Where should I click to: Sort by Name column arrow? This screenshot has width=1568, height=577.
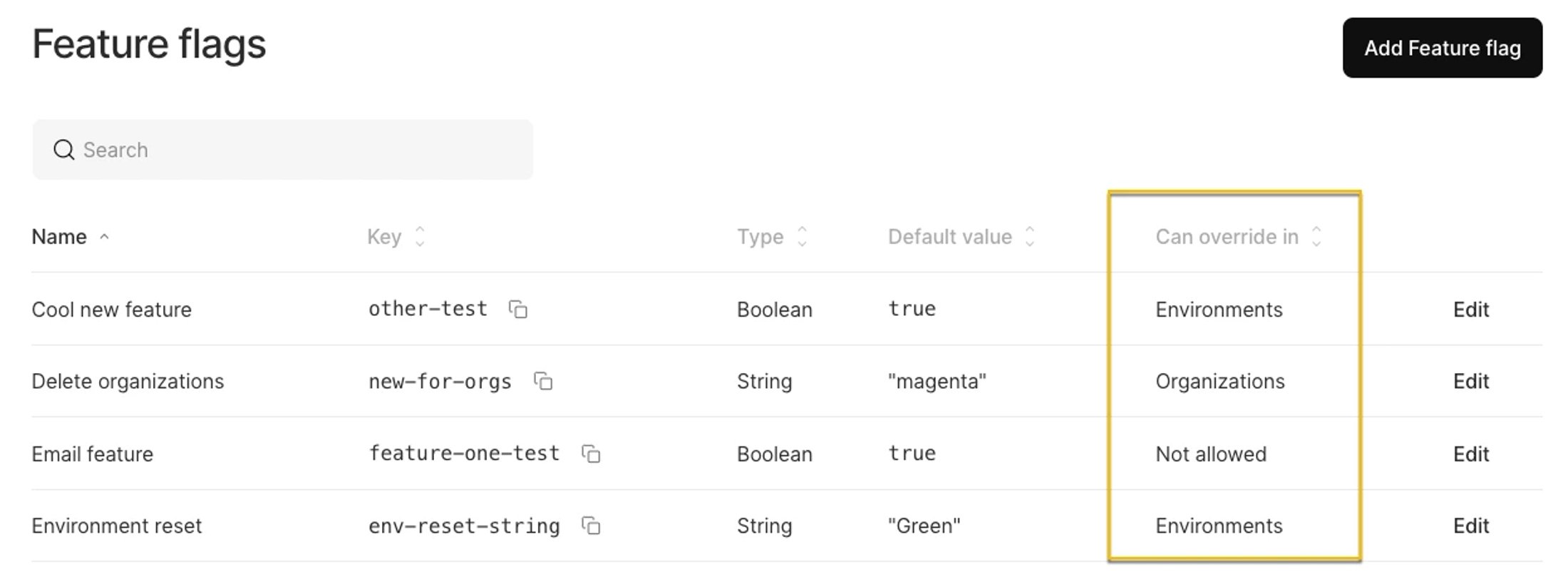coord(104,237)
